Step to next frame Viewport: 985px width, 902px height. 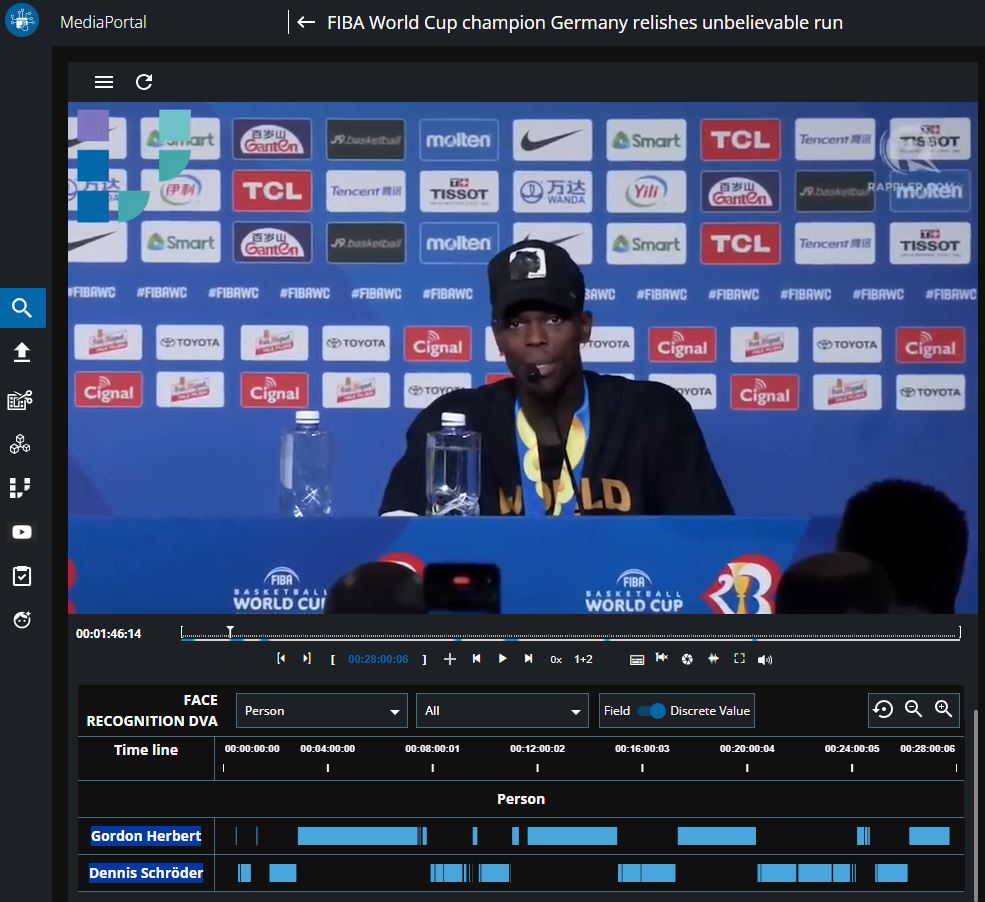[x=528, y=658]
